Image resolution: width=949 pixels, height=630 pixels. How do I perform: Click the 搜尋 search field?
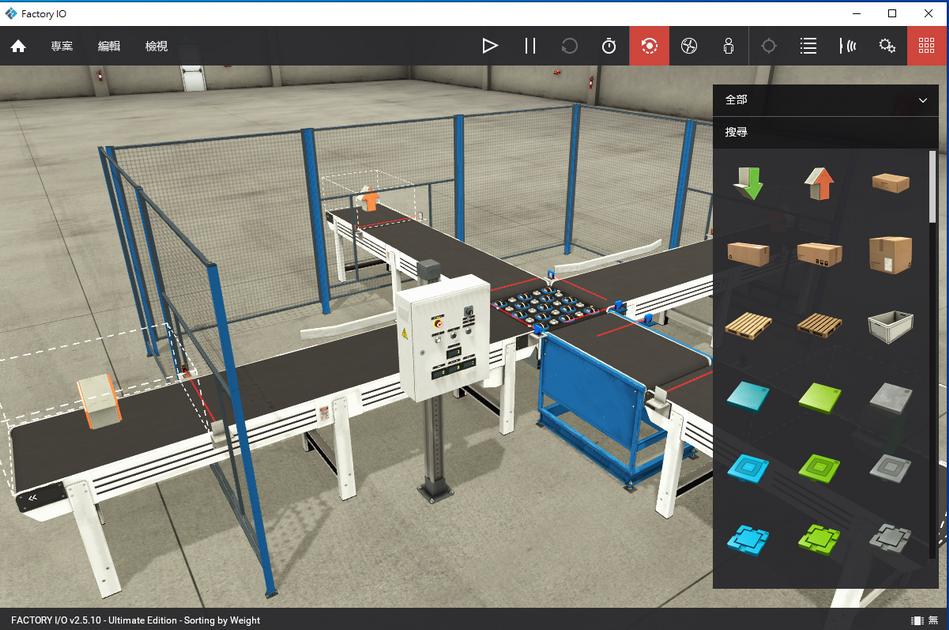tap(820, 132)
